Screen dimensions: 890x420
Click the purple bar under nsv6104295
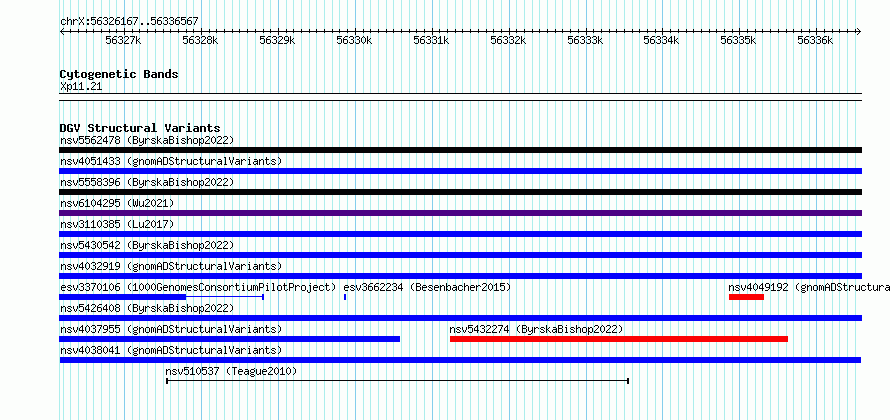point(460,213)
